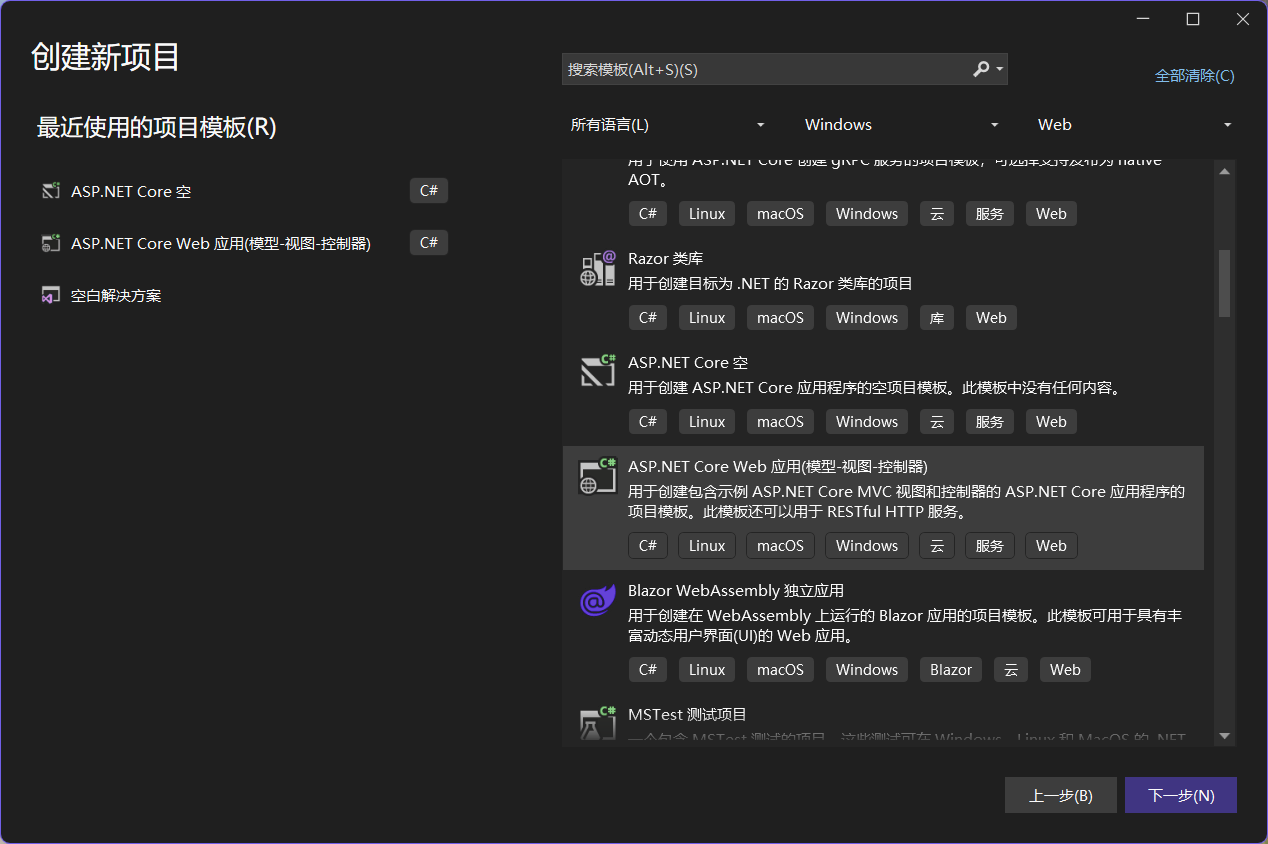The width and height of the screenshot is (1268, 844).
Task: Click the ASP.NET Core Web 应用 icon in recent templates
Action: 50,243
